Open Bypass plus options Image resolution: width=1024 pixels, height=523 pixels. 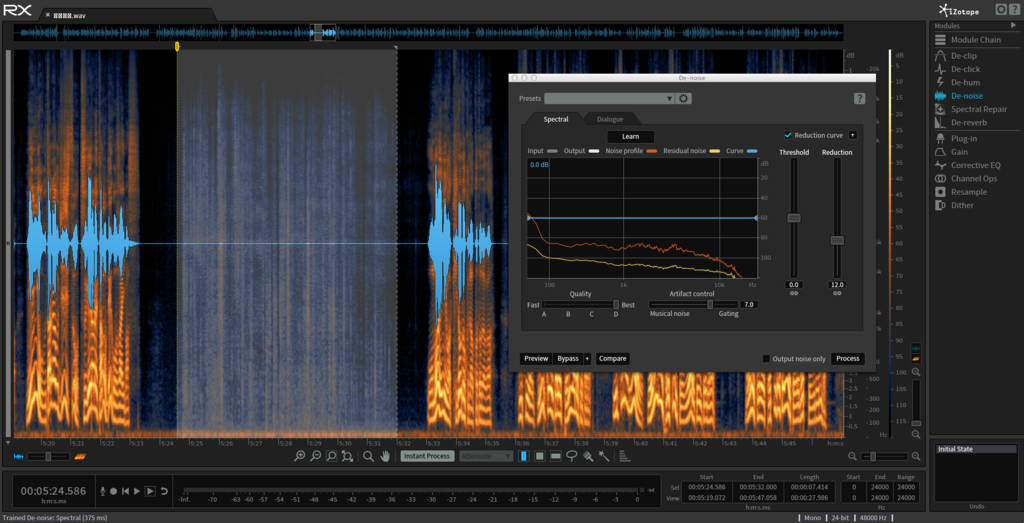586,358
